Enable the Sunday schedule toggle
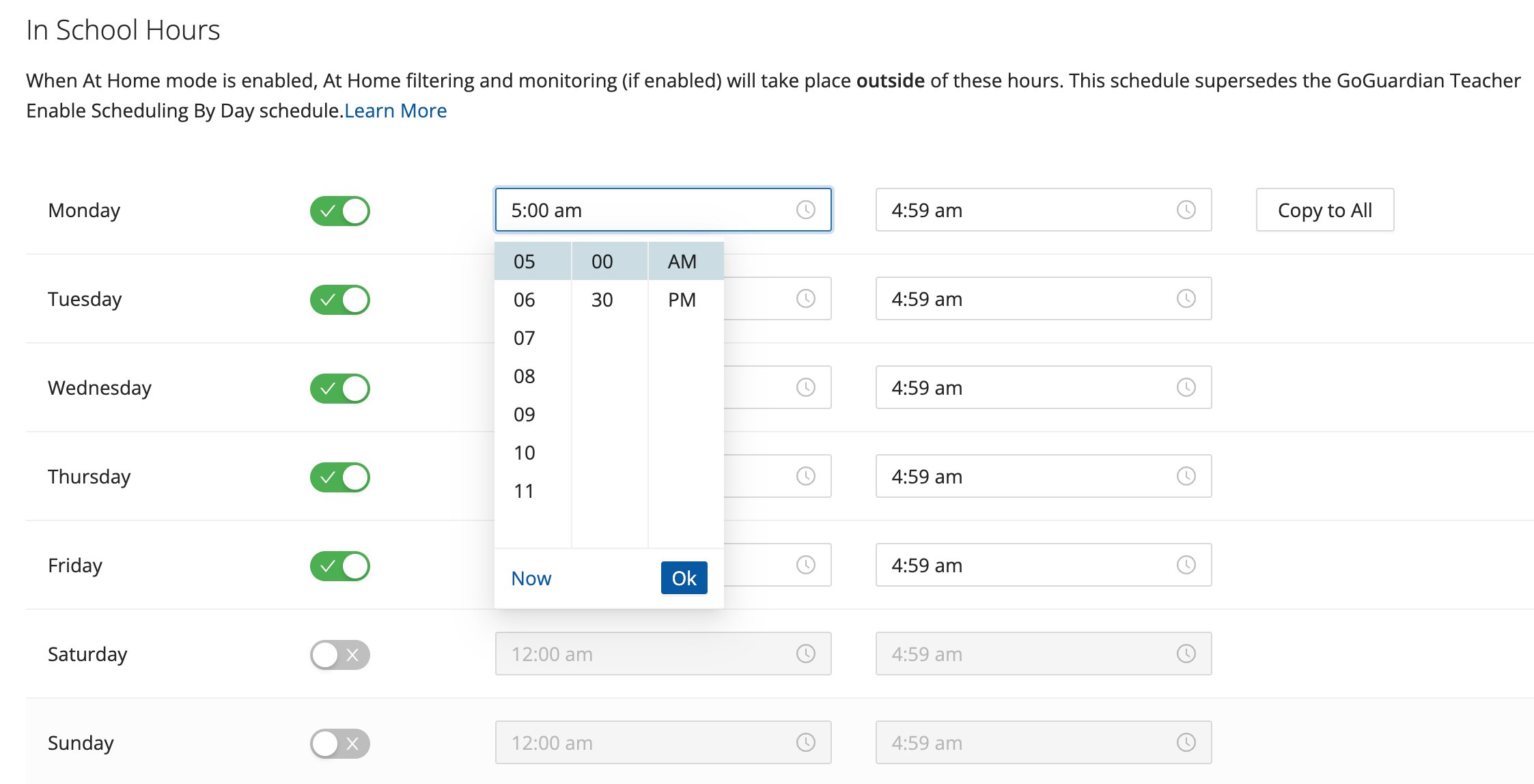Screen dimensions: 1534x784 click(x=340, y=744)
